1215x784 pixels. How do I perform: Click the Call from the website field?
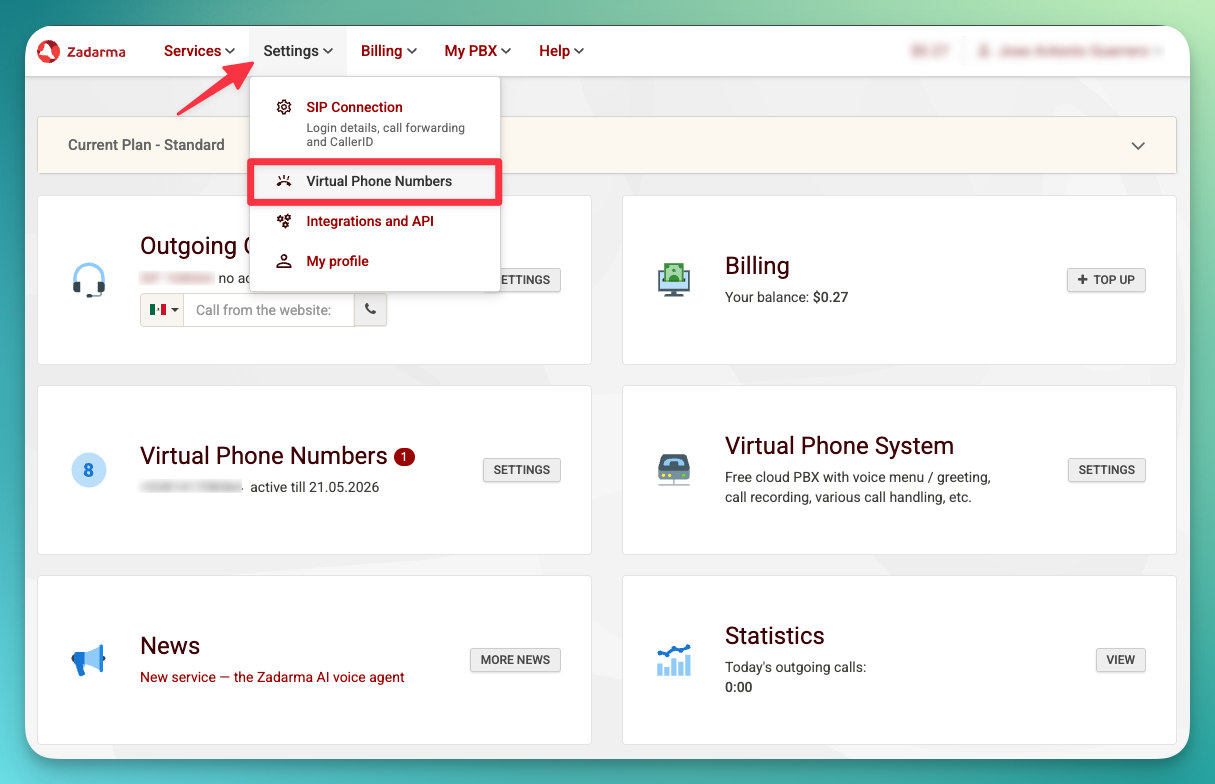point(267,310)
